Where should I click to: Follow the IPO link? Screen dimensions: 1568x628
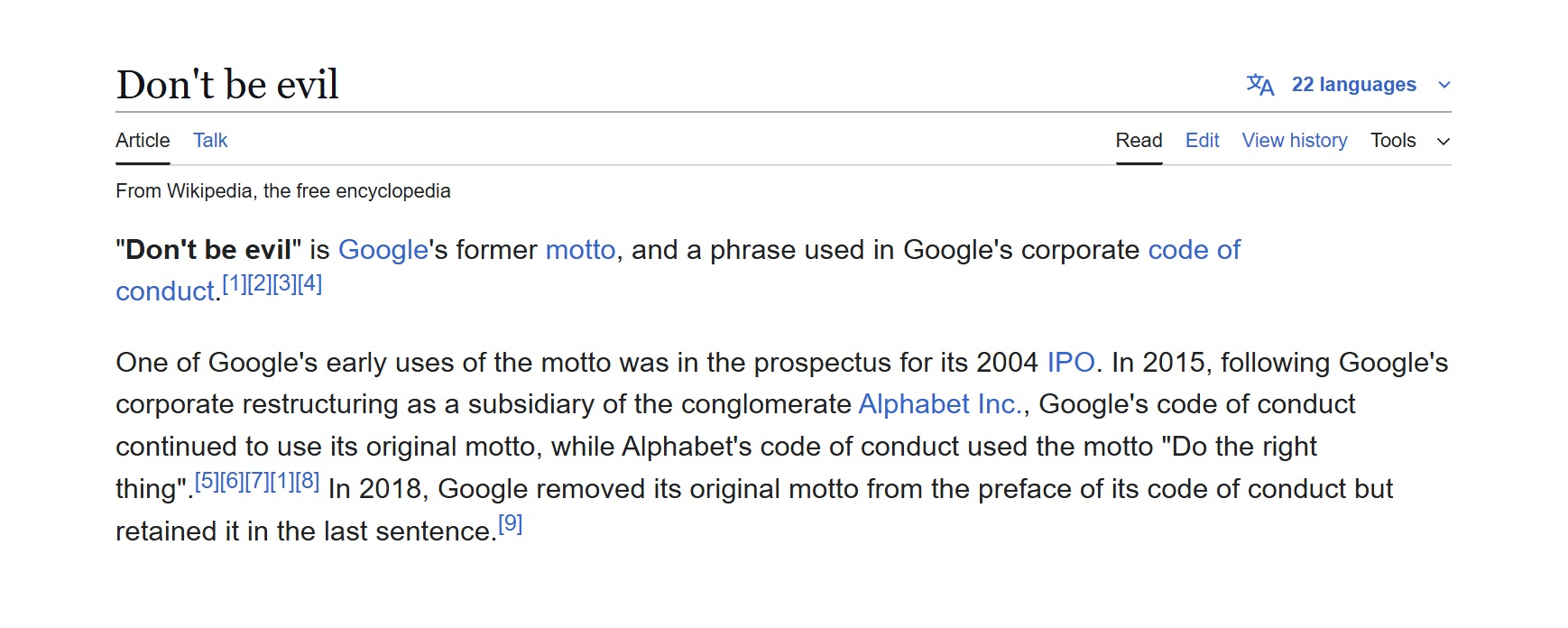(1071, 363)
